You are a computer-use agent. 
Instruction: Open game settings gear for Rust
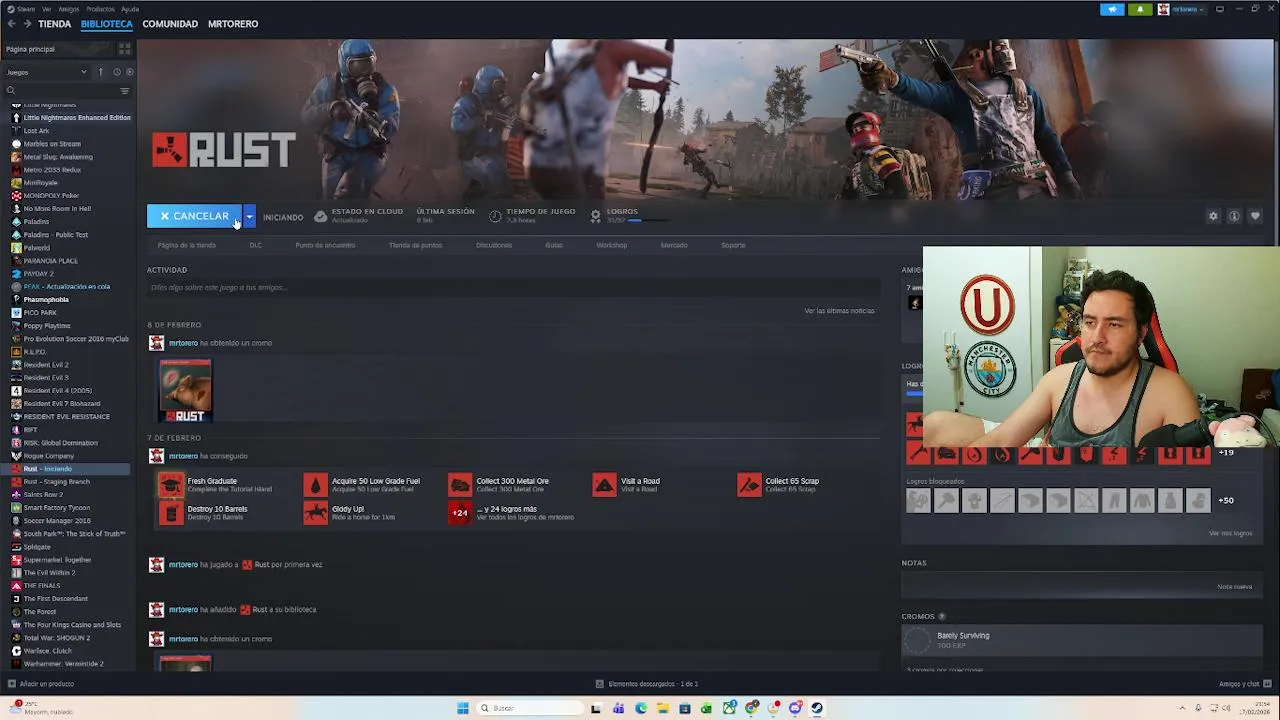[1213, 216]
